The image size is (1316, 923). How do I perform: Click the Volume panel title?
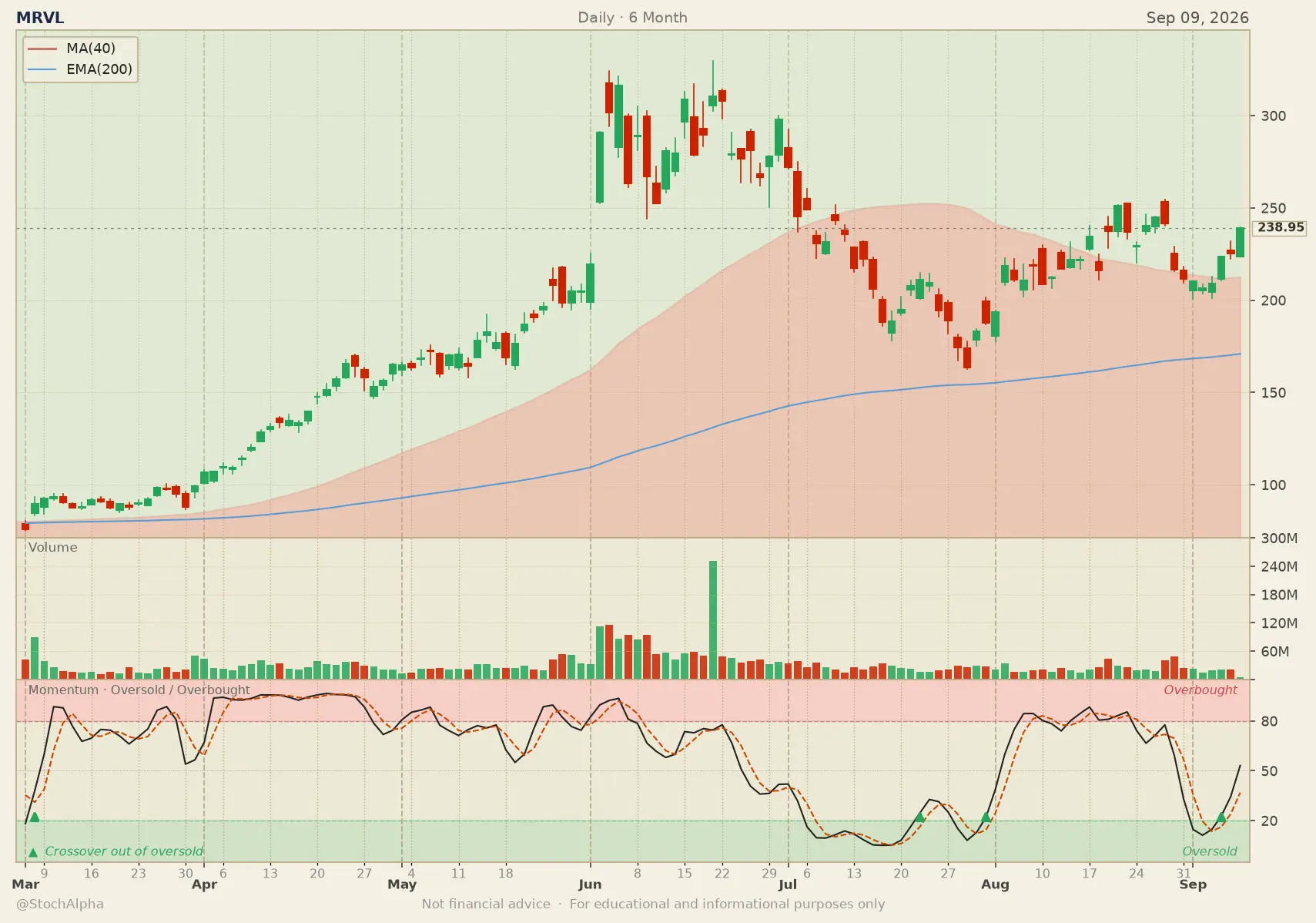[x=53, y=547]
